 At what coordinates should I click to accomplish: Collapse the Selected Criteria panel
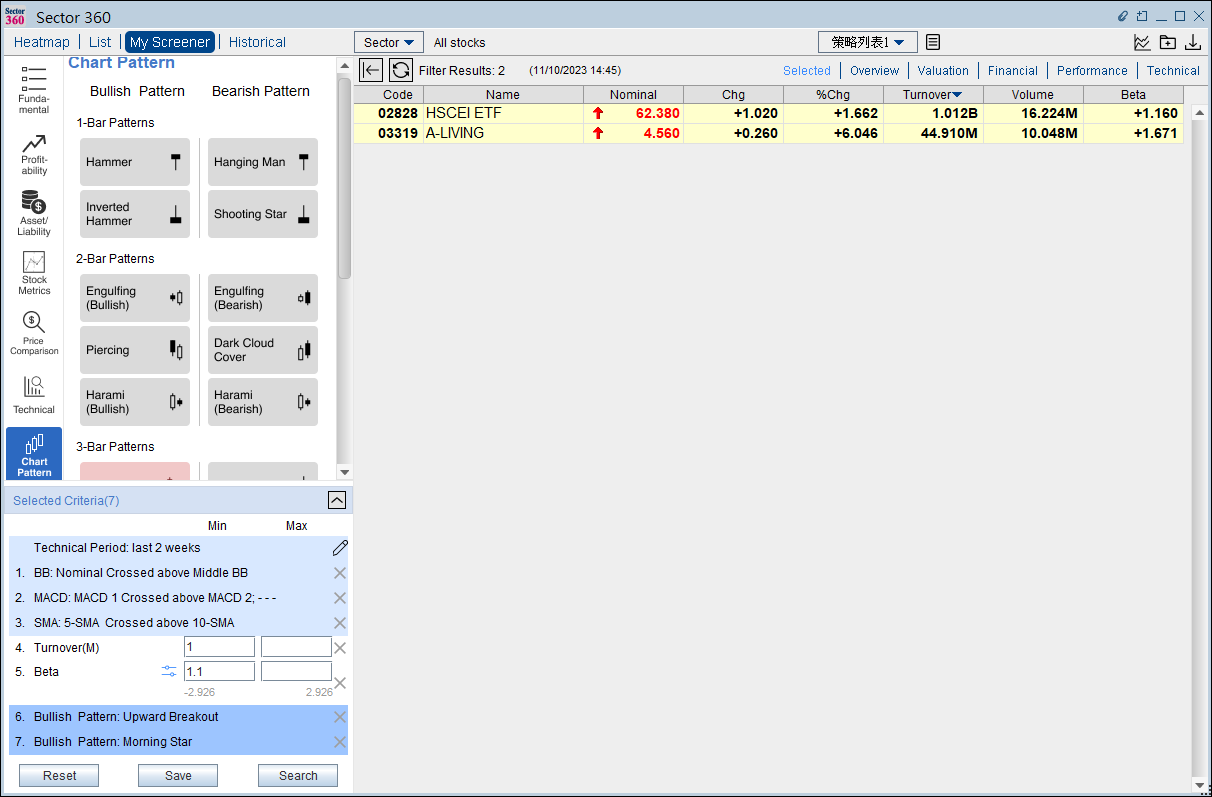pyautogui.click(x=337, y=500)
